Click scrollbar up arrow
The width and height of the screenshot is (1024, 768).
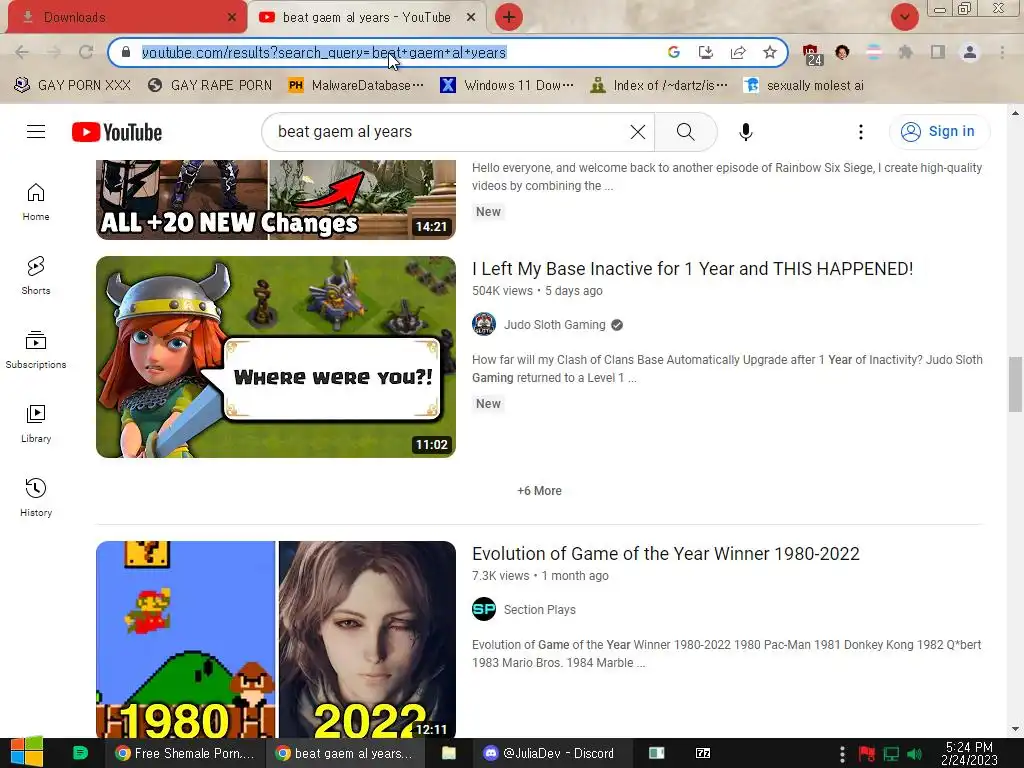point(1015,112)
